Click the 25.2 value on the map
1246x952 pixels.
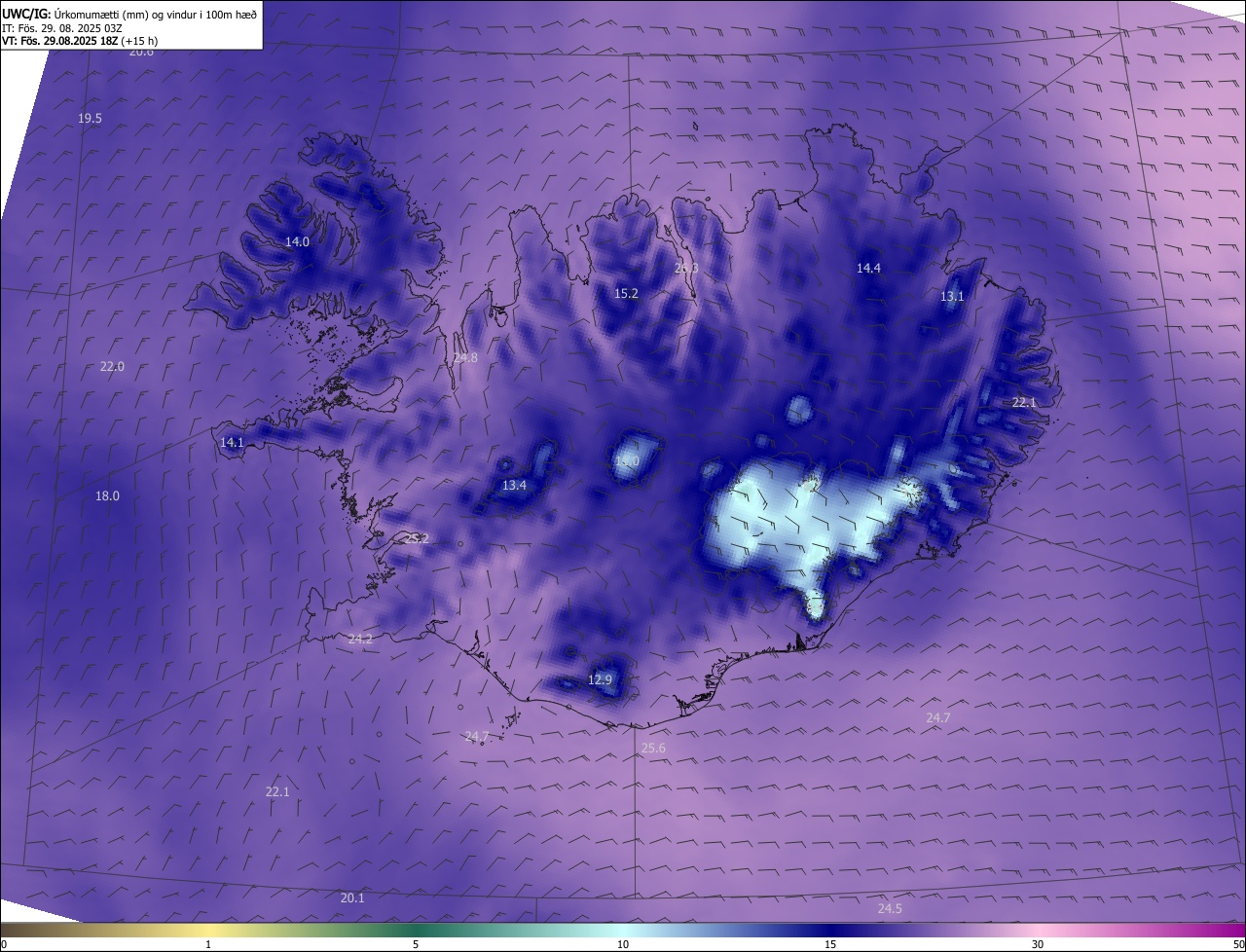[x=416, y=538]
